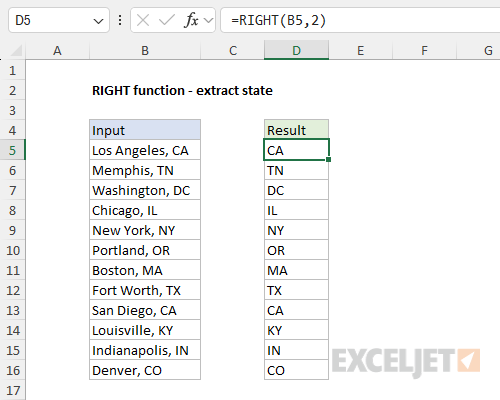Select row 2 header
This screenshot has width=500, height=400.
tap(13, 90)
